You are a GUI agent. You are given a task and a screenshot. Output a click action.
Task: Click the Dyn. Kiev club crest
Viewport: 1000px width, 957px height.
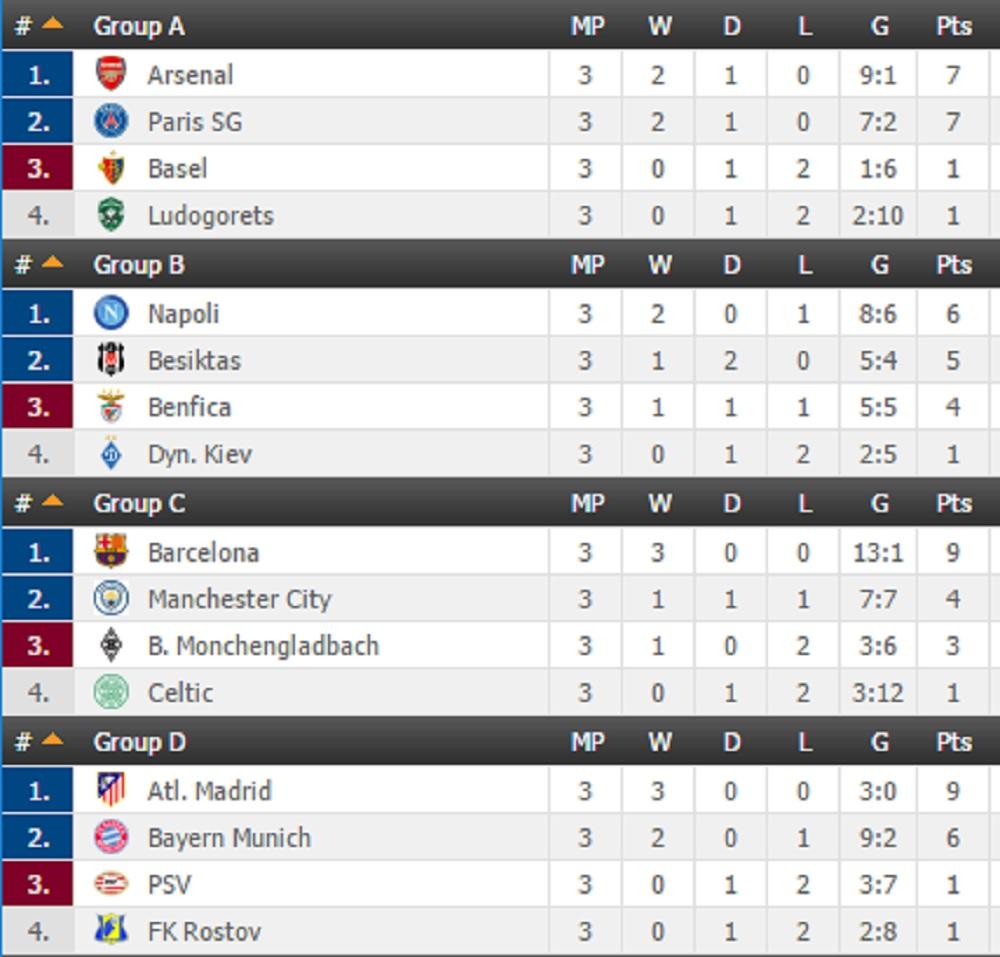(x=111, y=454)
